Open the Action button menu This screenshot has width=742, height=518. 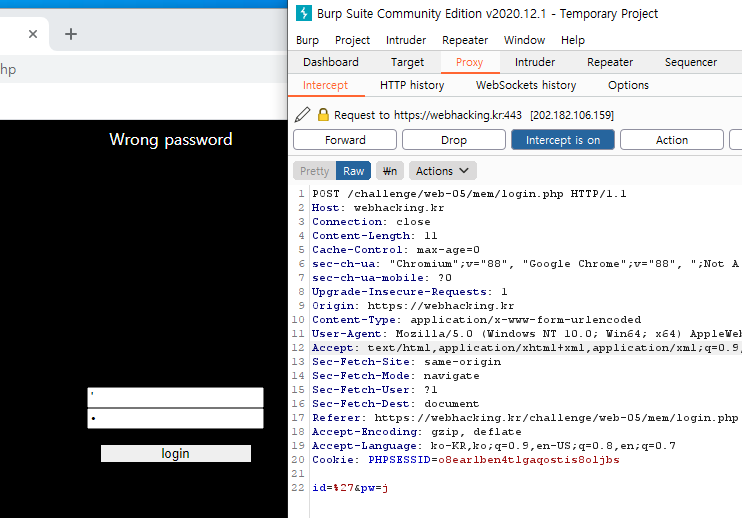pos(671,140)
